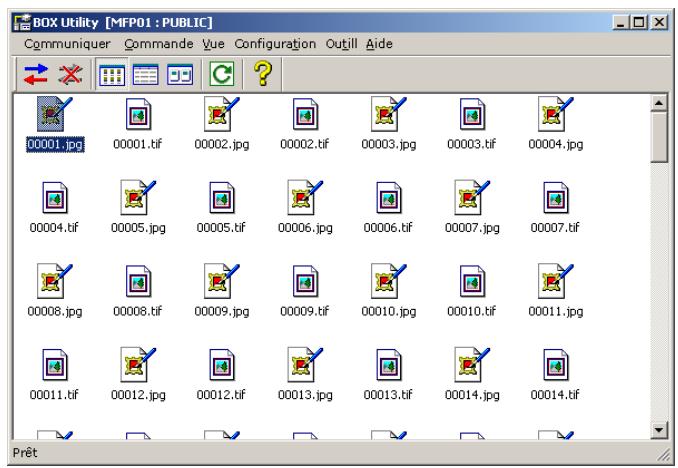Image resolution: width=678 pixels, height=468 pixels.
Task: Click the connect arrows toolbar icon
Action: (36, 74)
